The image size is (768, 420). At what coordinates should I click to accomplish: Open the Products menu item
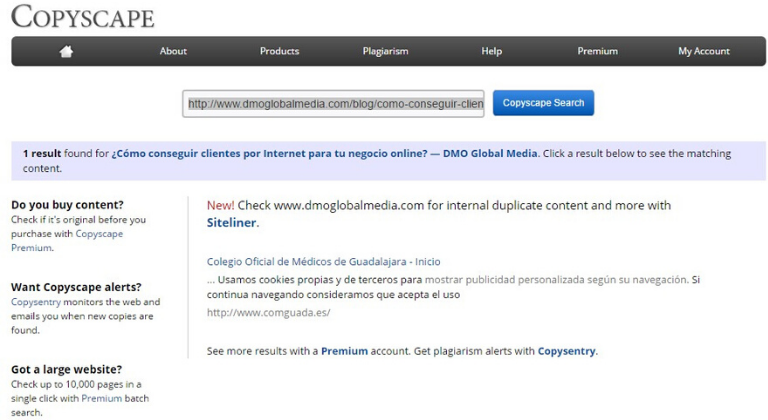[279, 51]
